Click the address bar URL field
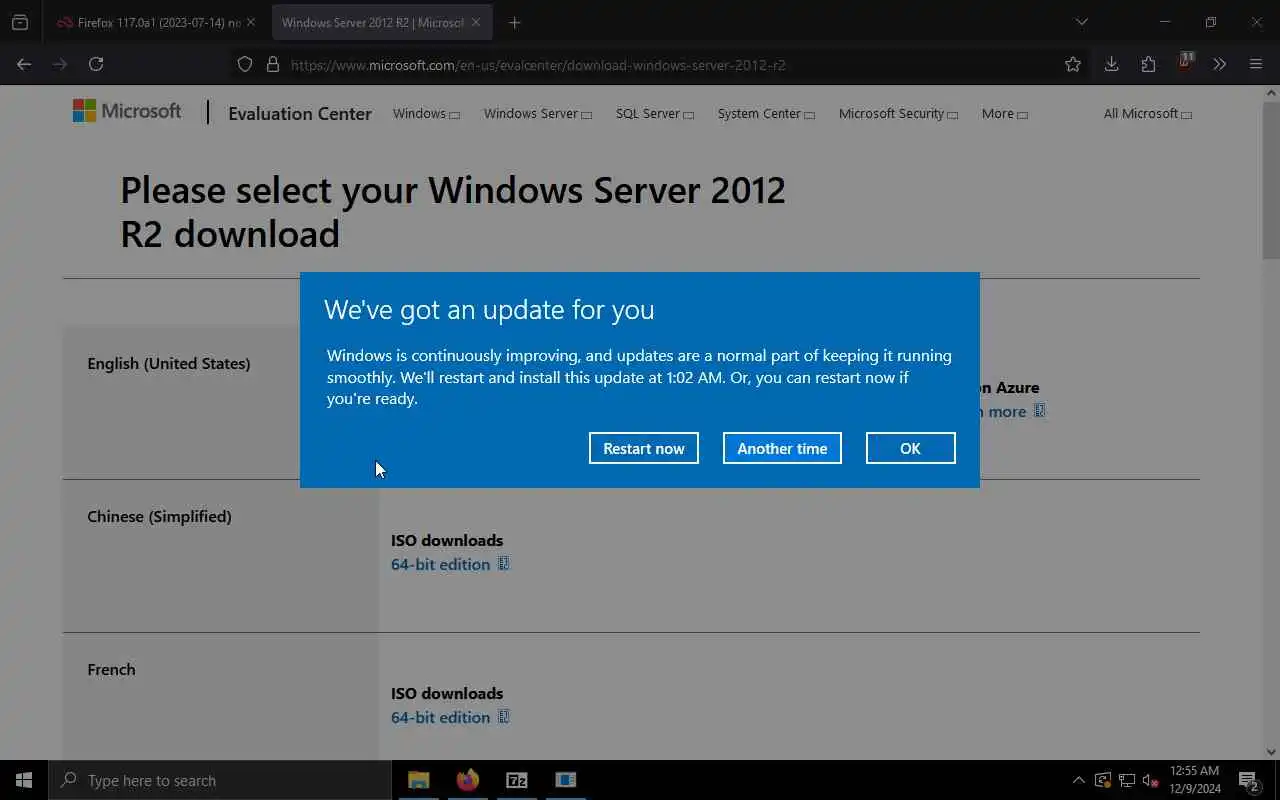 [660, 64]
